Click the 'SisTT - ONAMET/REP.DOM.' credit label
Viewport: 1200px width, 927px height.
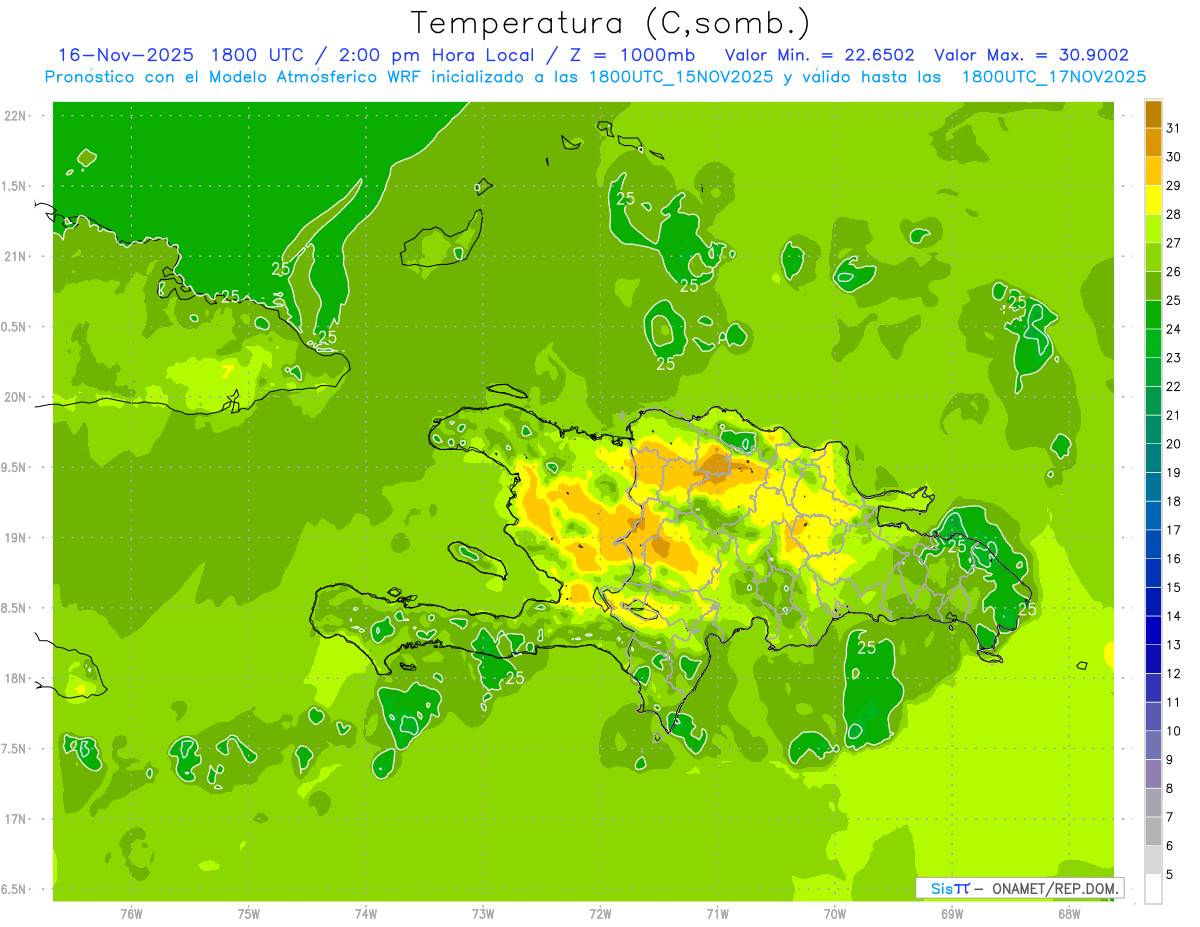pos(1021,888)
